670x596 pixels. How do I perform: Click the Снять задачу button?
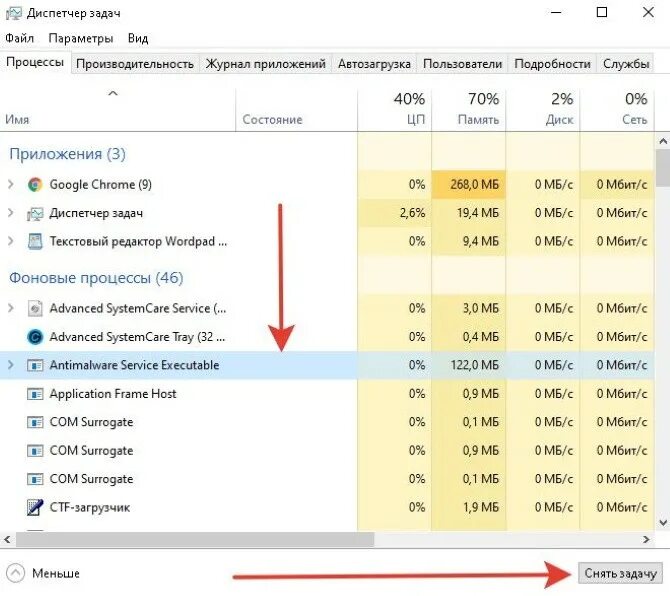pyautogui.click(x=620, y=573)
